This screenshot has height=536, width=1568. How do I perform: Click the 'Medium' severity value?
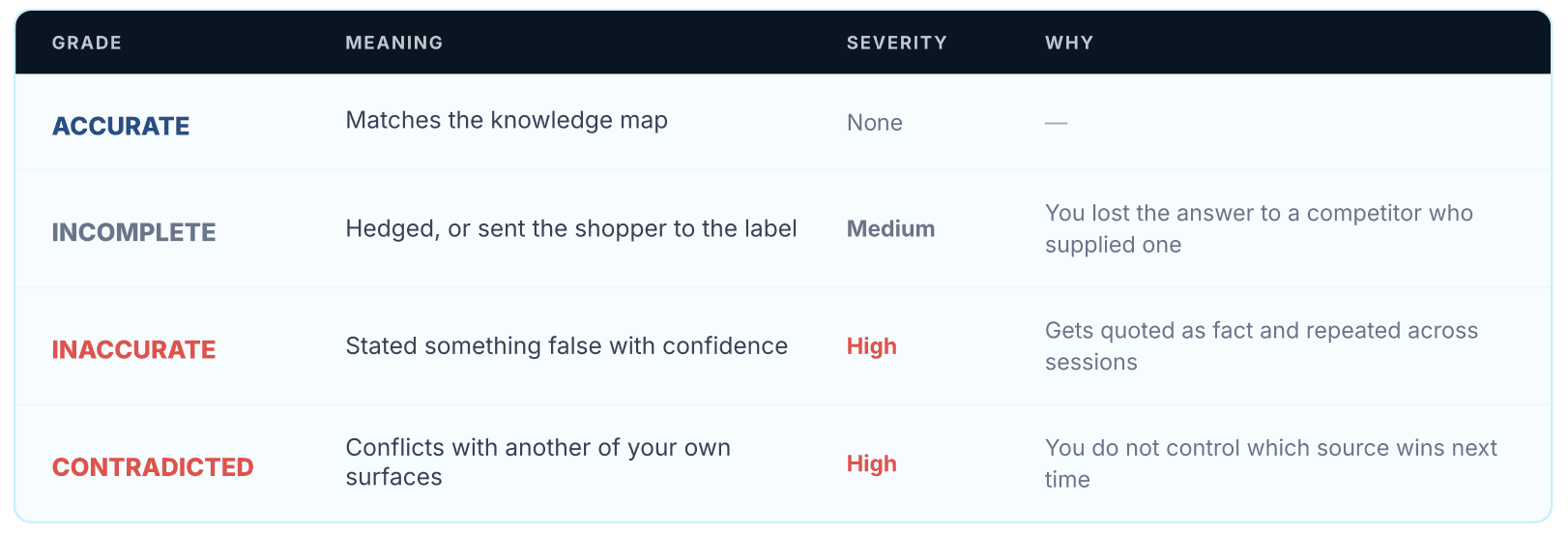pyautogui.click(x=891, y=229)
